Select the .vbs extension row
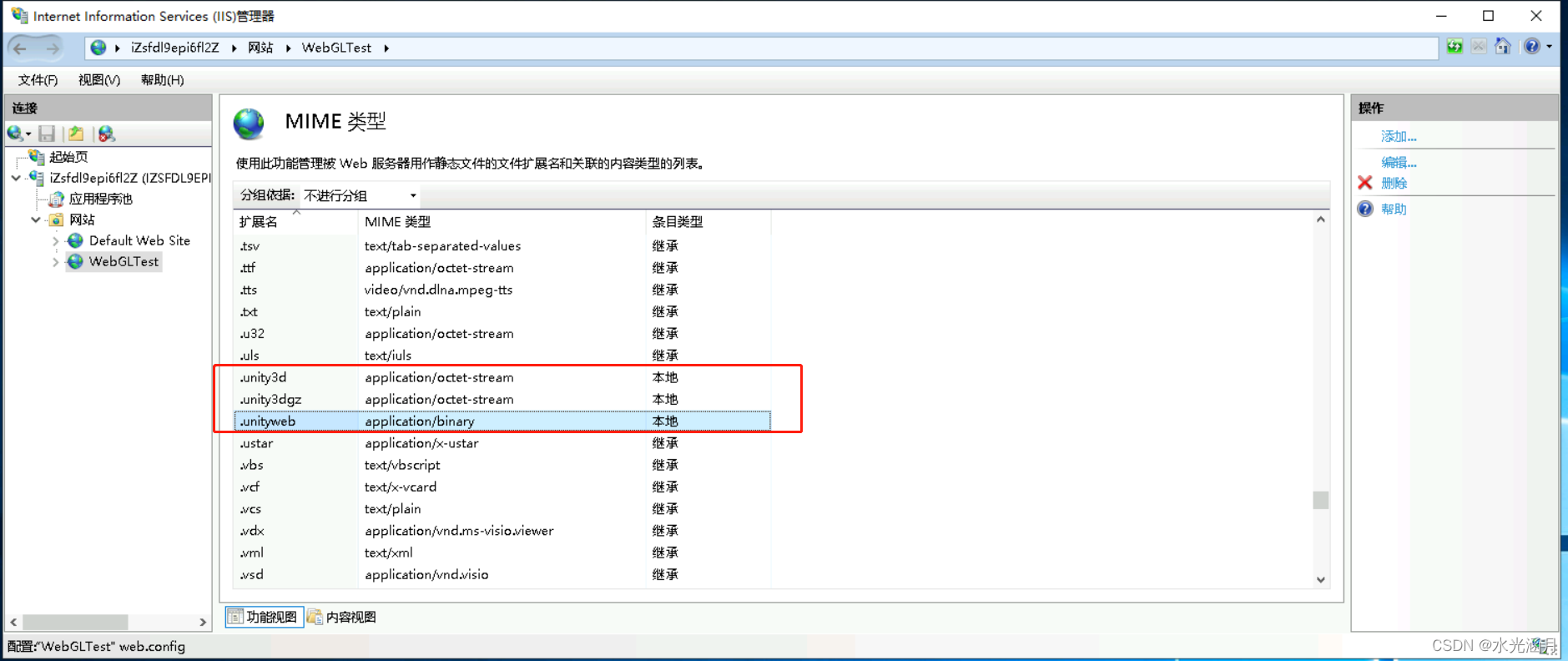1568x661 pixels. 502,465
